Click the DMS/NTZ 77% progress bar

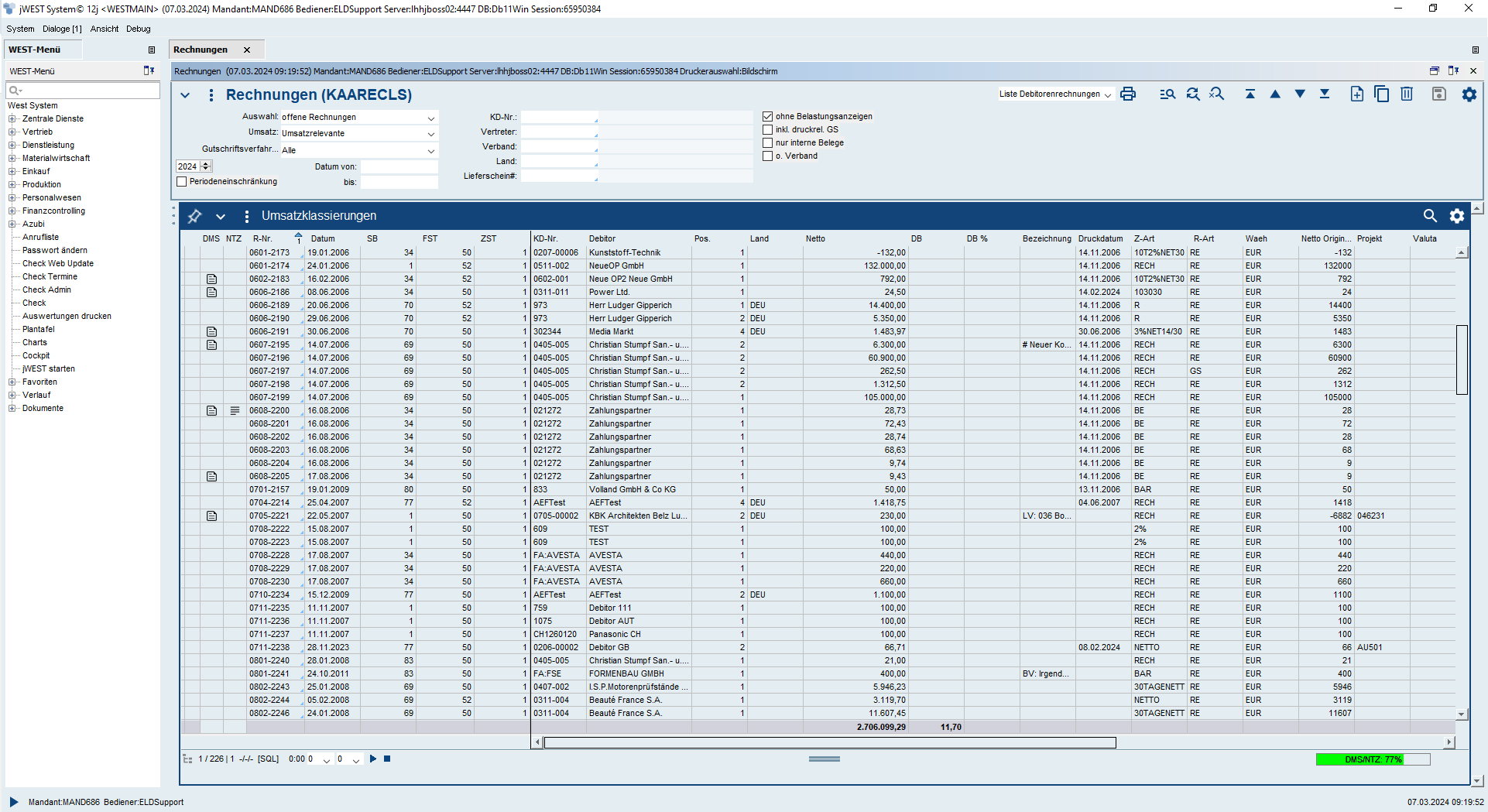pyautogui.click(x=1373, y=759)
